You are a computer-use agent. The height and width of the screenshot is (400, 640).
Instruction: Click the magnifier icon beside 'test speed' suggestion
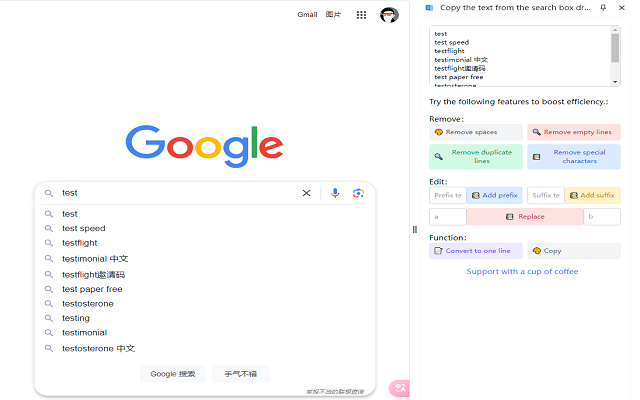tap(49, 229)
